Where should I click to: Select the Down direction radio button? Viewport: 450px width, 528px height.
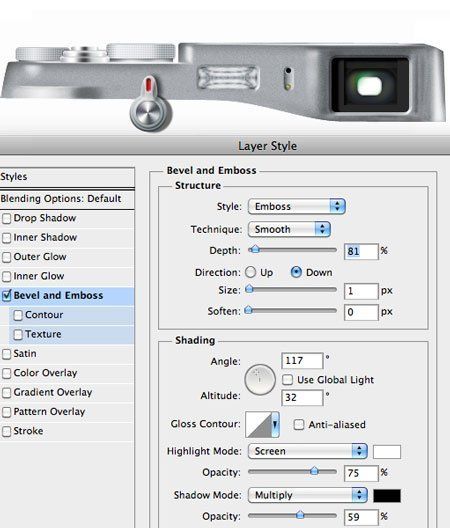tap(296, 272)
